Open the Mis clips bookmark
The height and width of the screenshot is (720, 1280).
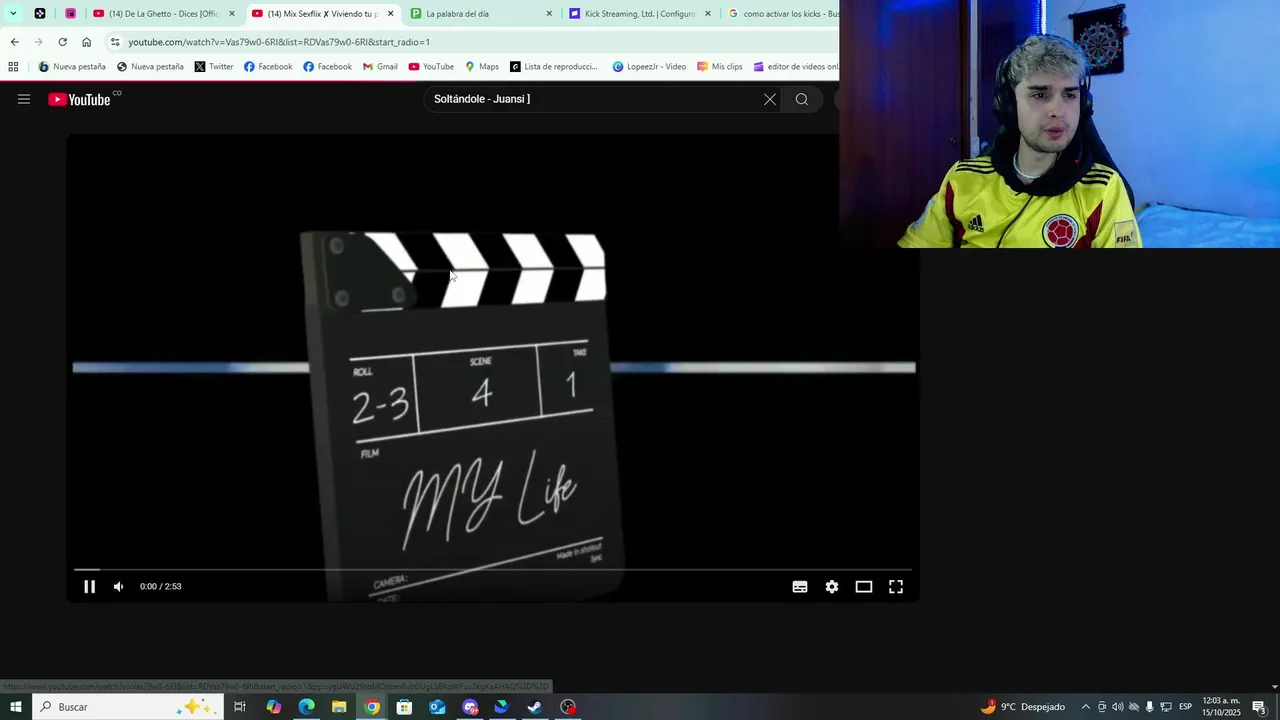coord(720,67)
